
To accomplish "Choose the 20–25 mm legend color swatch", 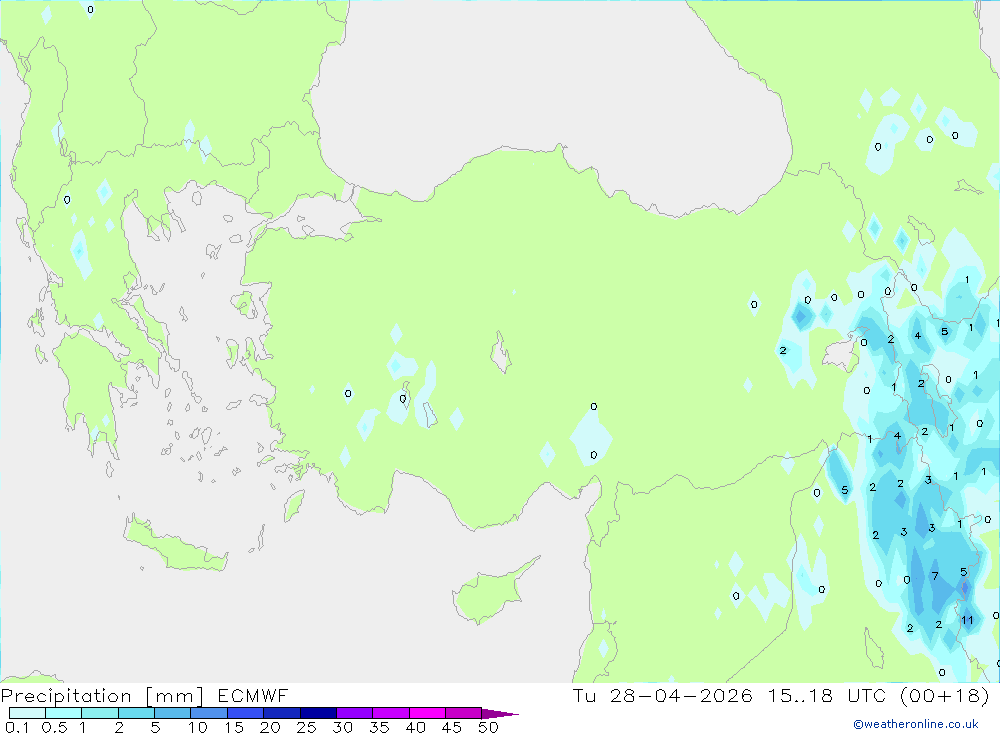I will [281, 713].
